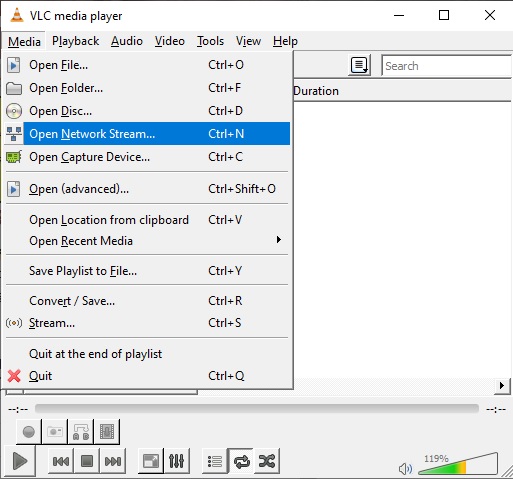Take a snapshot with camera icon
Screen dimensions: 513x479
click(55, 432)
